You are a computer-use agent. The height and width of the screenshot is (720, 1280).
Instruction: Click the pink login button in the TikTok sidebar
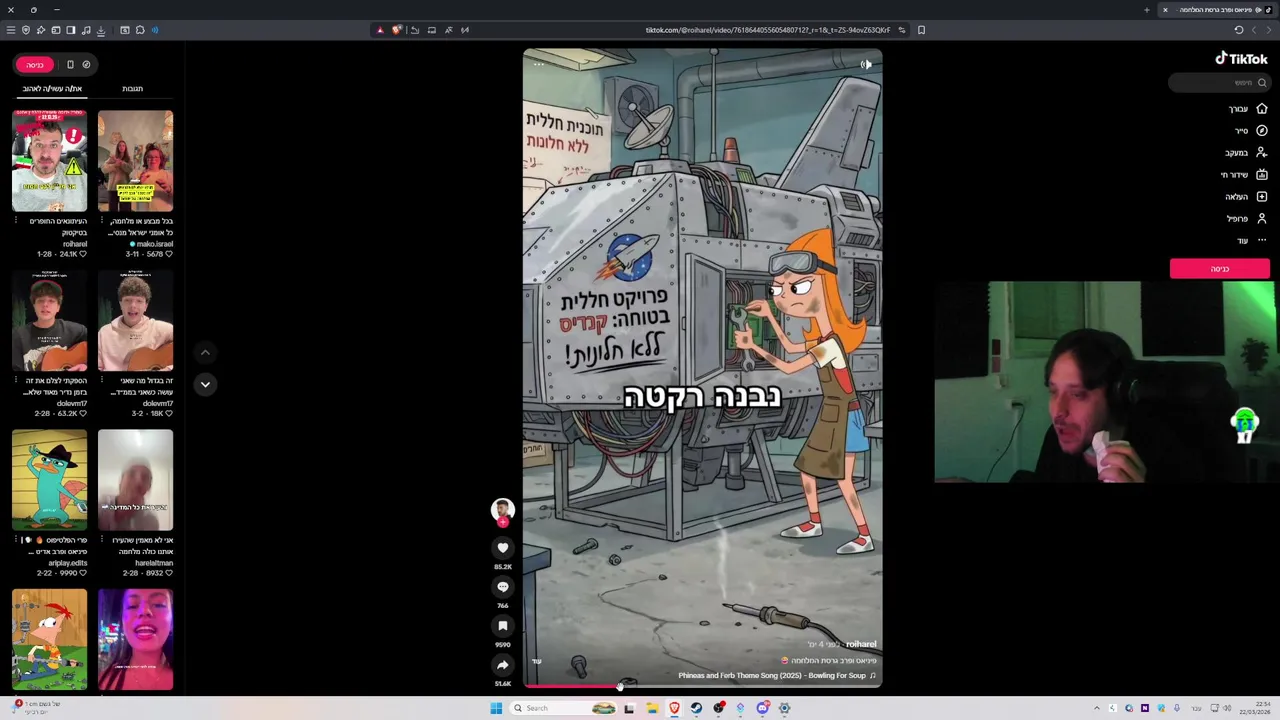click(1220, 269)
